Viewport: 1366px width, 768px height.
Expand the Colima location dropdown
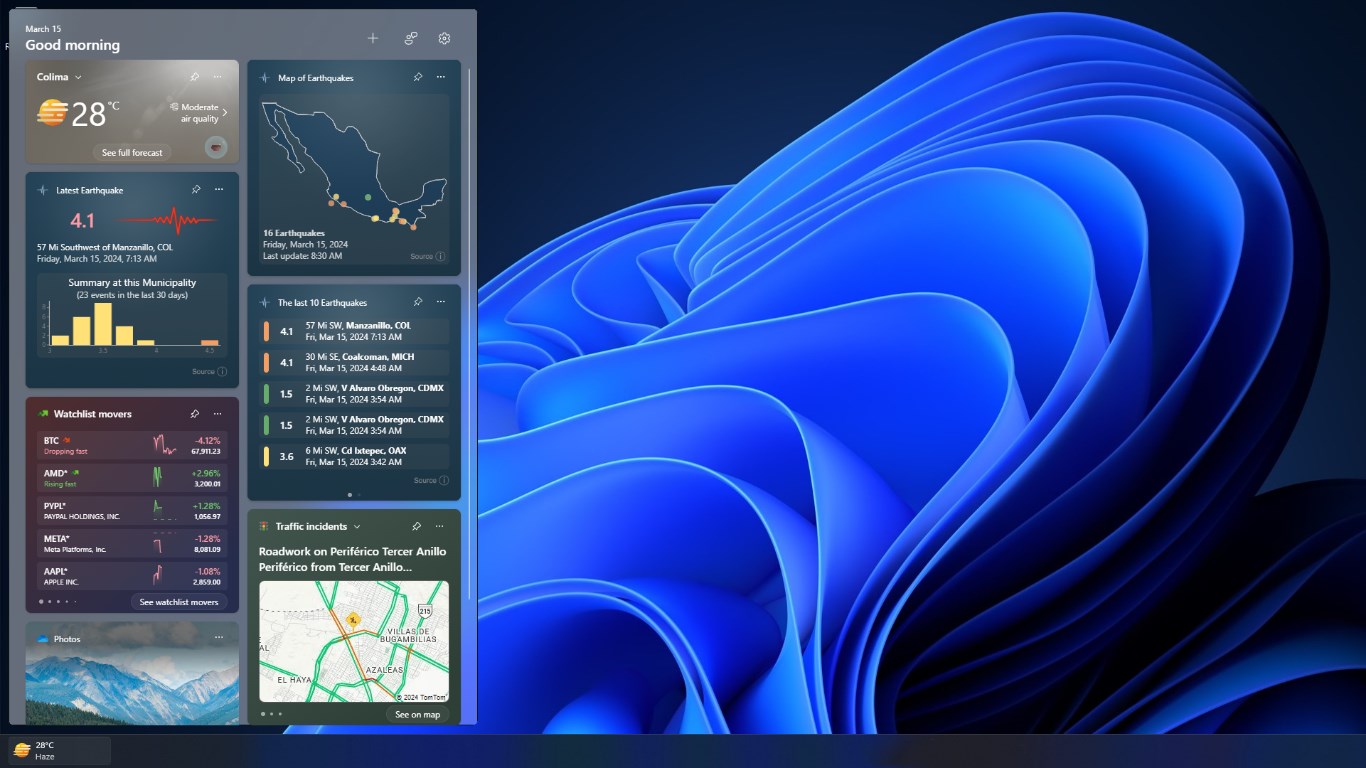click(x=78, y=77)
